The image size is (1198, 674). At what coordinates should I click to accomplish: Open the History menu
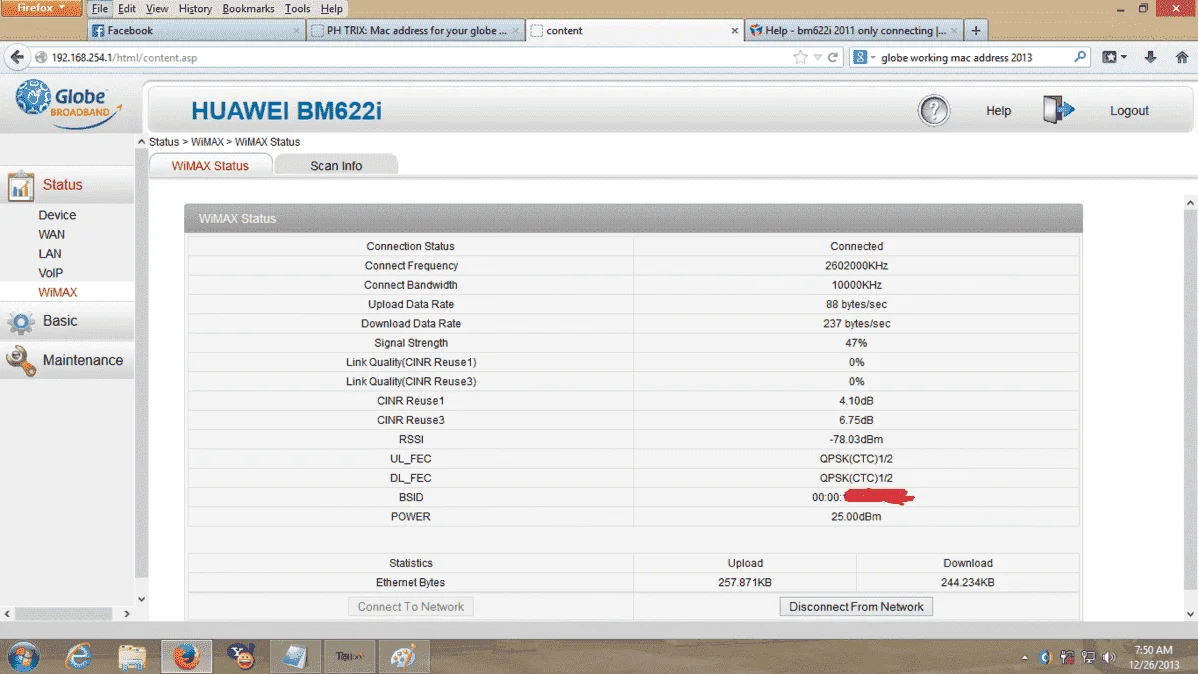(x=195, y=8)
